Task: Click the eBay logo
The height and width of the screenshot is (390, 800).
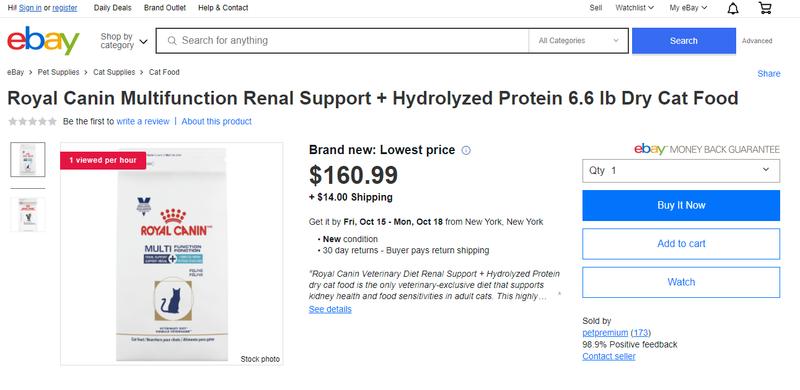Action: click(43, 40)
